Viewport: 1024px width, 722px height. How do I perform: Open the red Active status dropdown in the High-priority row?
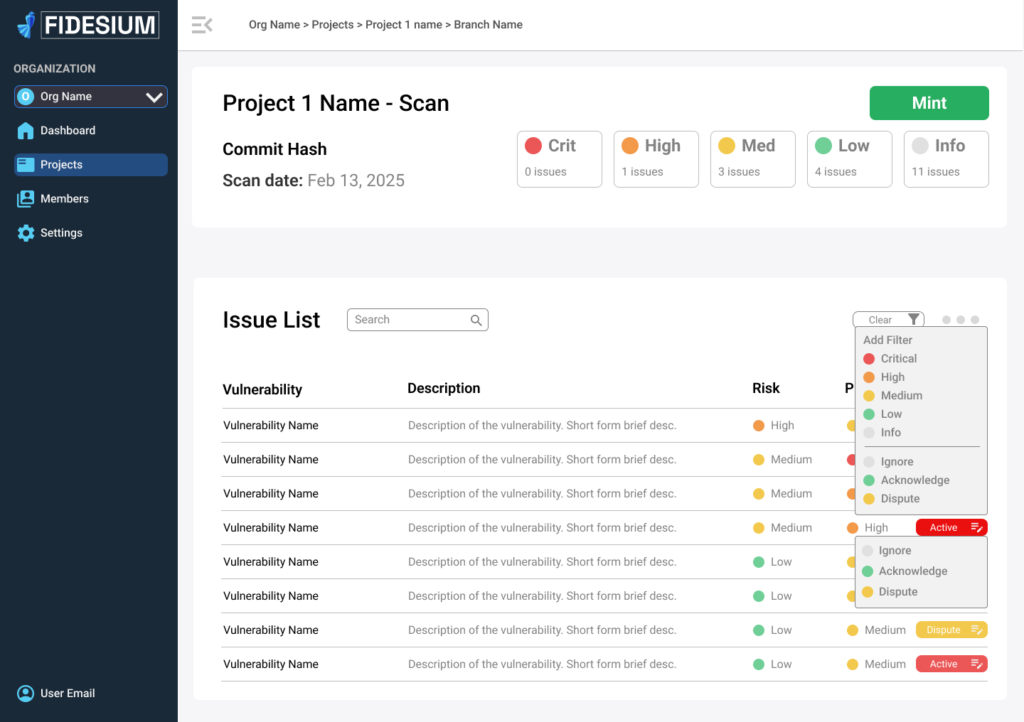[x=952, y=528]
